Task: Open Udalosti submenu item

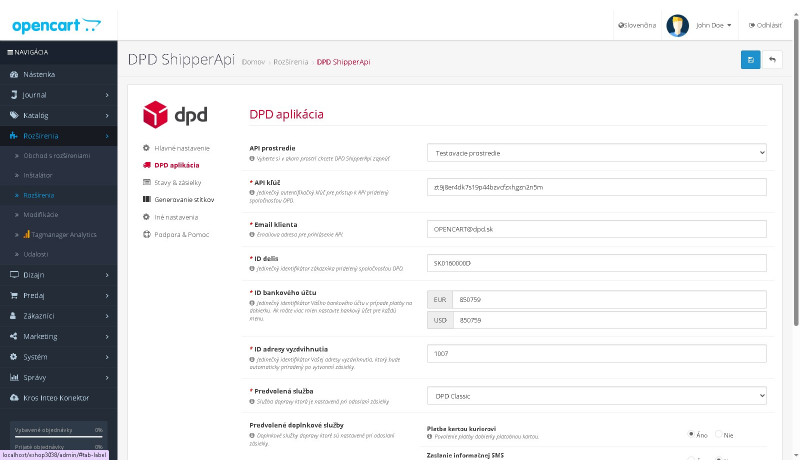Action: (x=36, y=254)
